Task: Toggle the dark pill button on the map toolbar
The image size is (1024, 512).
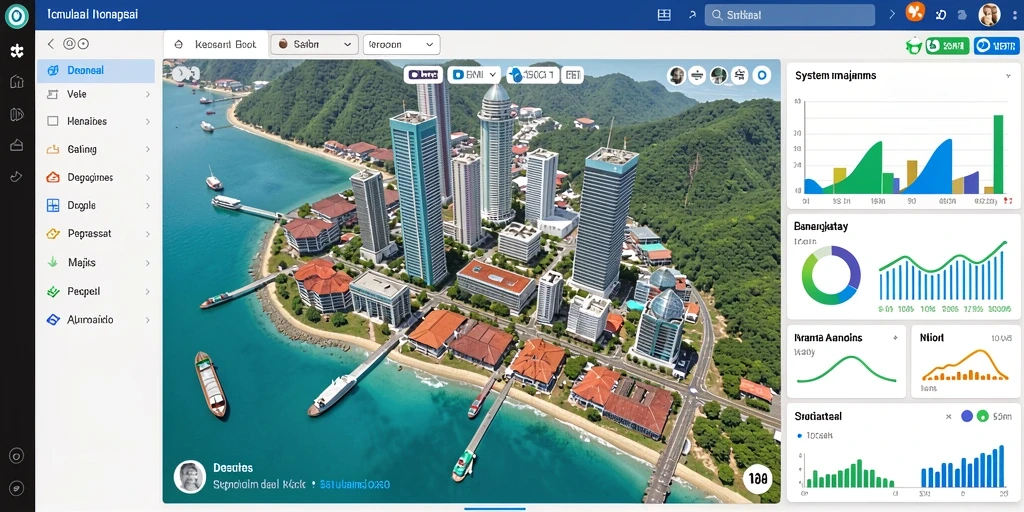Action: [x=423, y=75]
